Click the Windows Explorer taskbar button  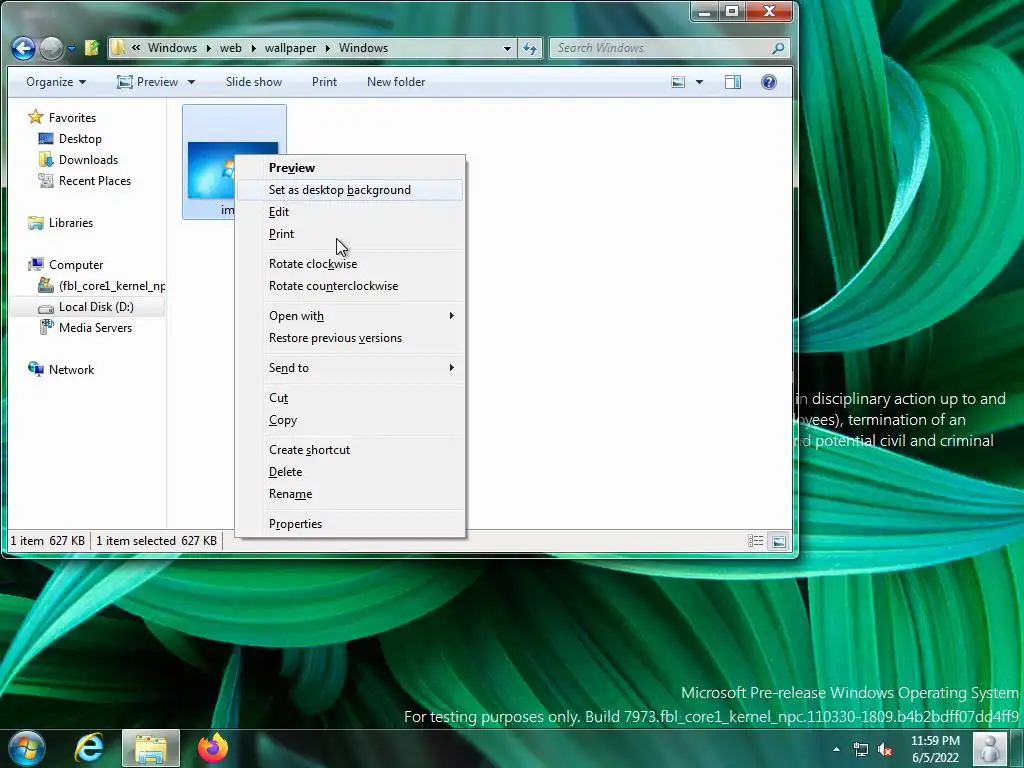151,748
